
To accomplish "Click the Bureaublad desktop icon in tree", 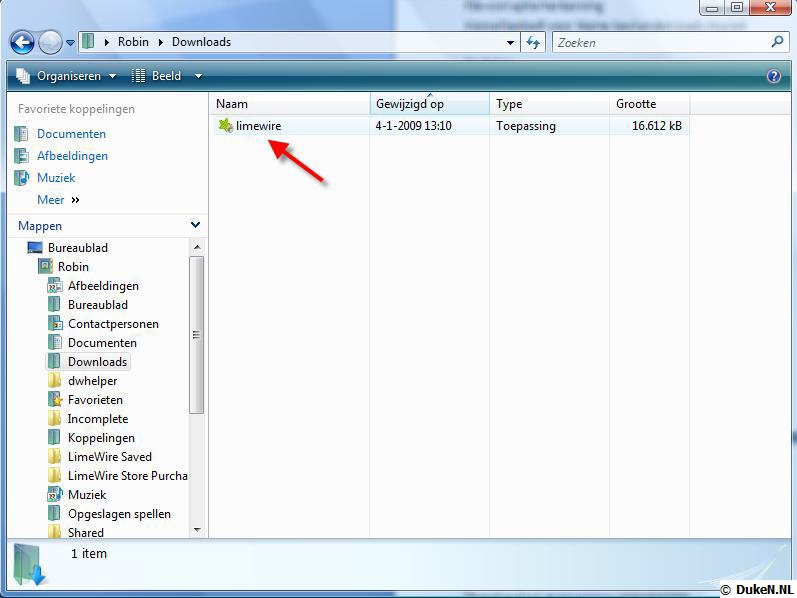I will point(35,248).
